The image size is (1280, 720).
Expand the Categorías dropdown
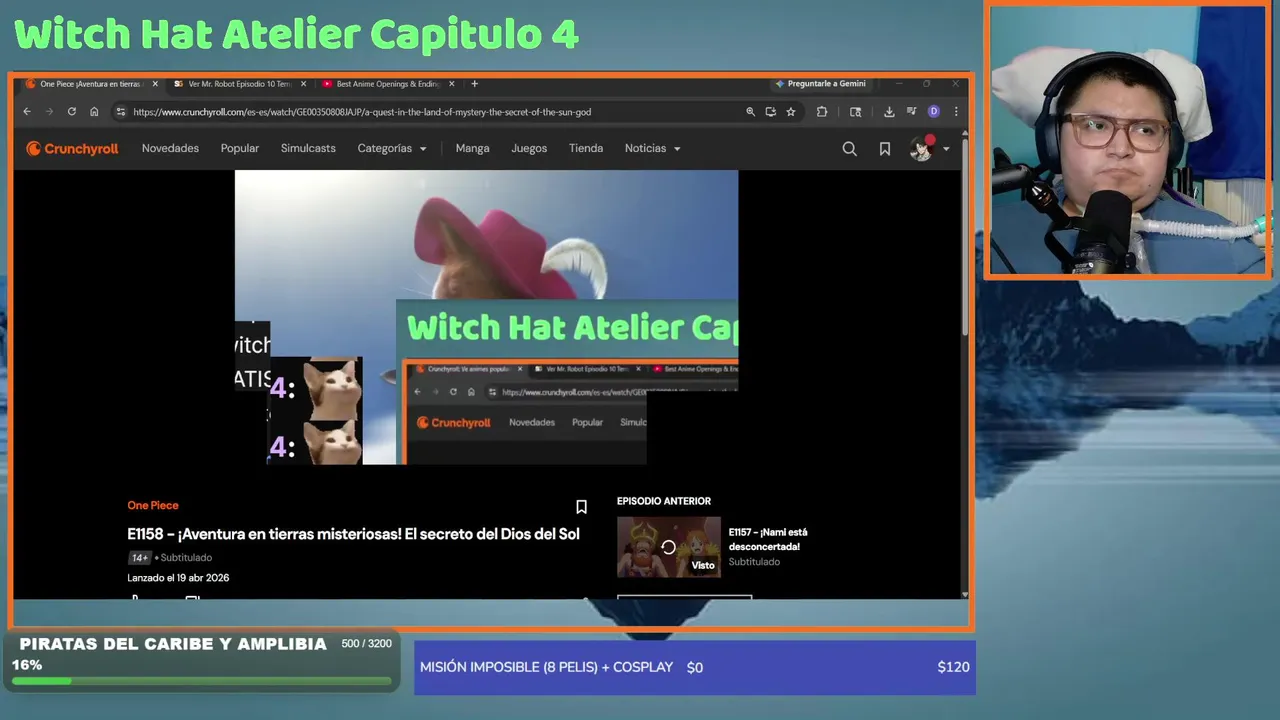pyautogui.click(x=392, y=148)
